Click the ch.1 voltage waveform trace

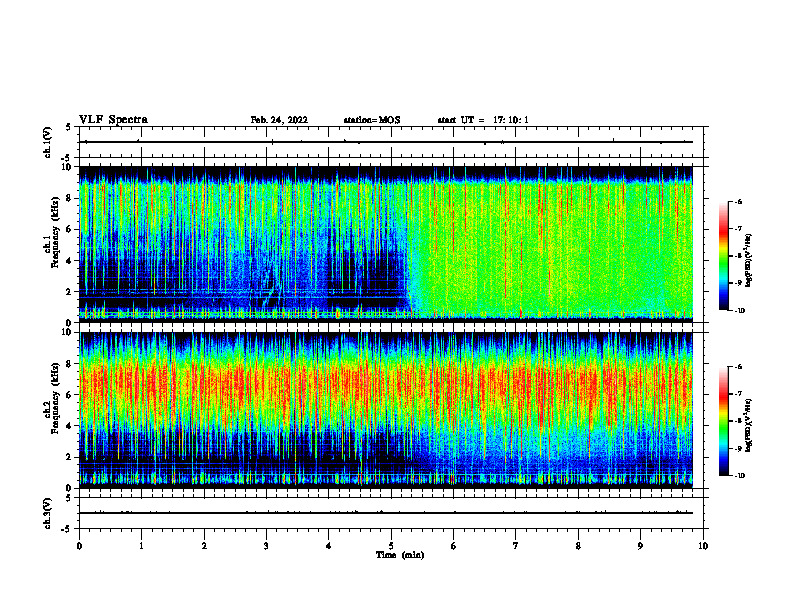(386, 142)
